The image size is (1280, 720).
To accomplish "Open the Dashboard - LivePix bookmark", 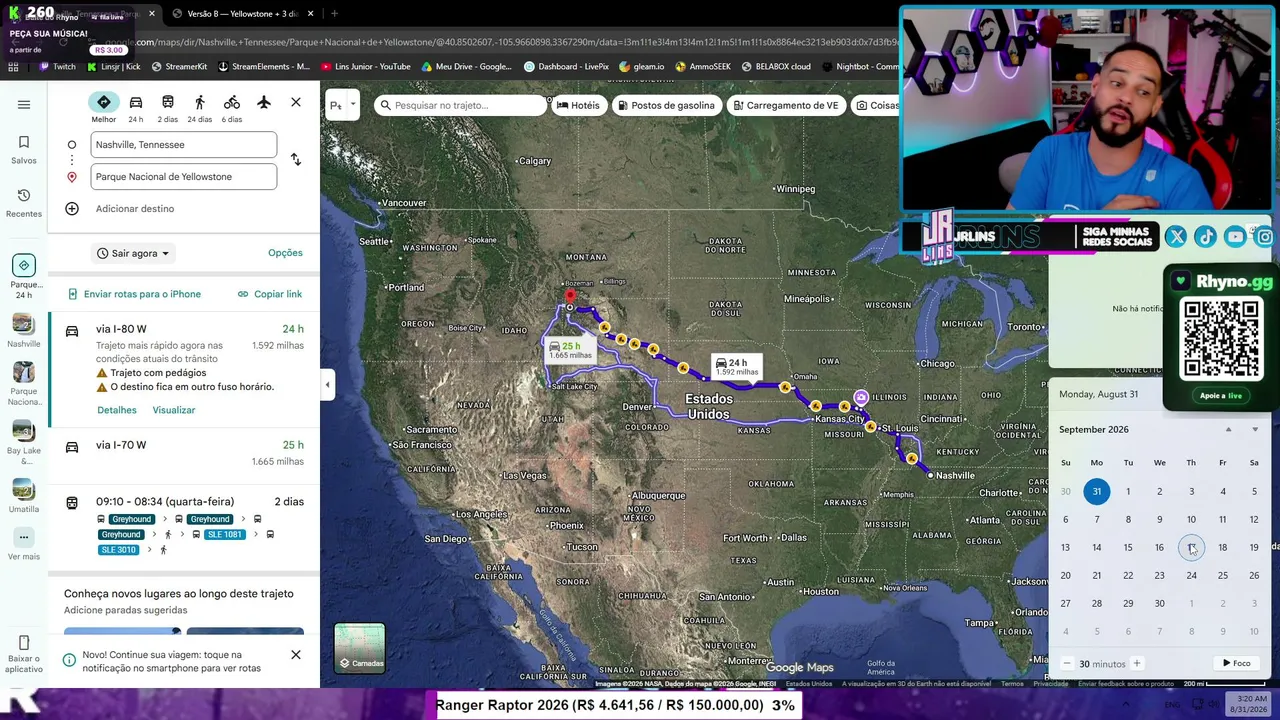I will [x=566, y=67].
